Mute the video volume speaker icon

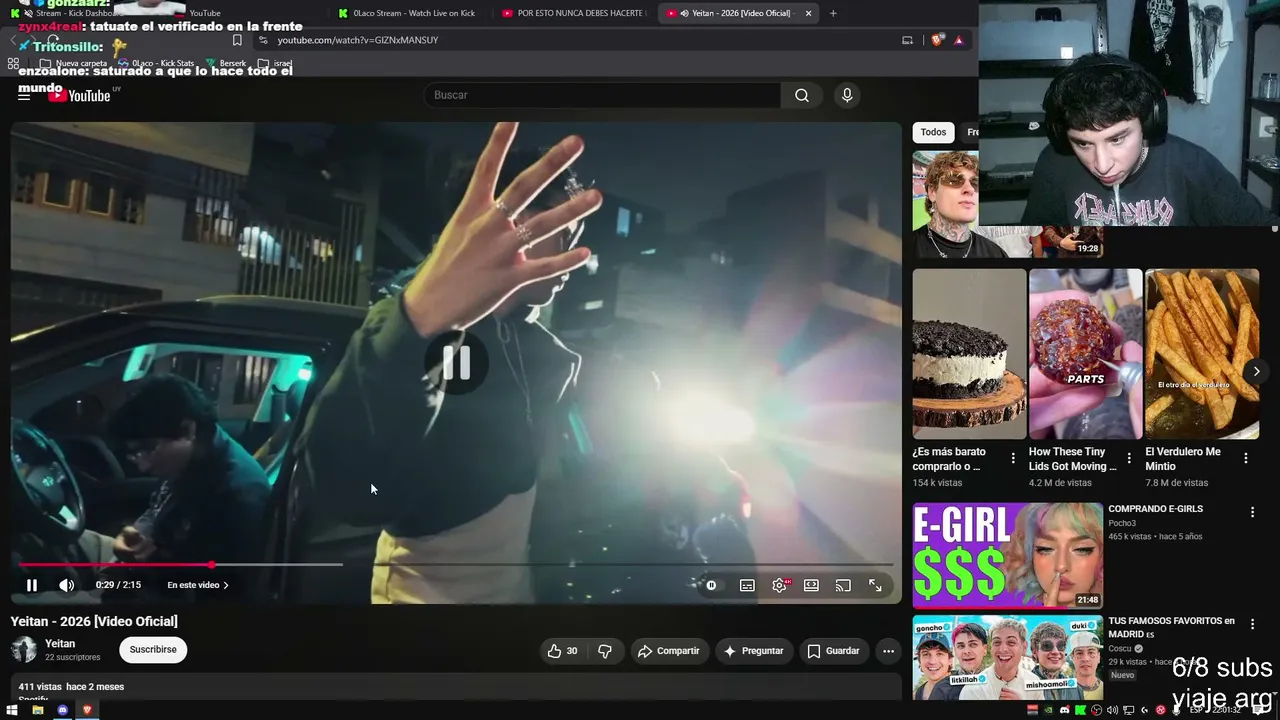click(66, 585)
